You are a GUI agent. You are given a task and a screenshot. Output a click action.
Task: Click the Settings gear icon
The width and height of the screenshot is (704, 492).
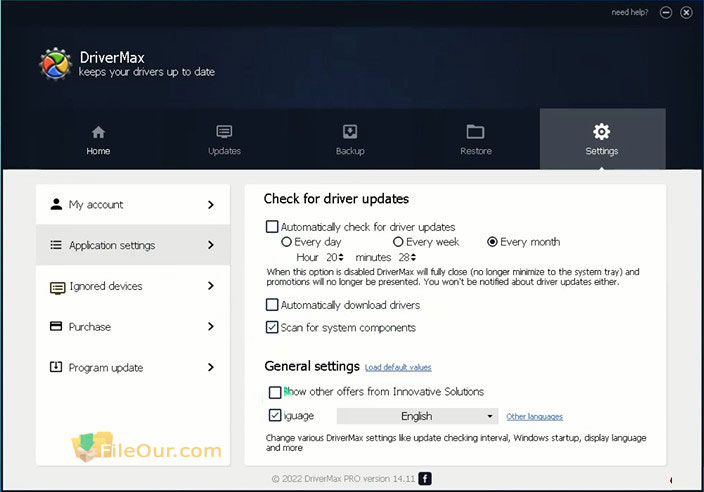coord(602,132)
